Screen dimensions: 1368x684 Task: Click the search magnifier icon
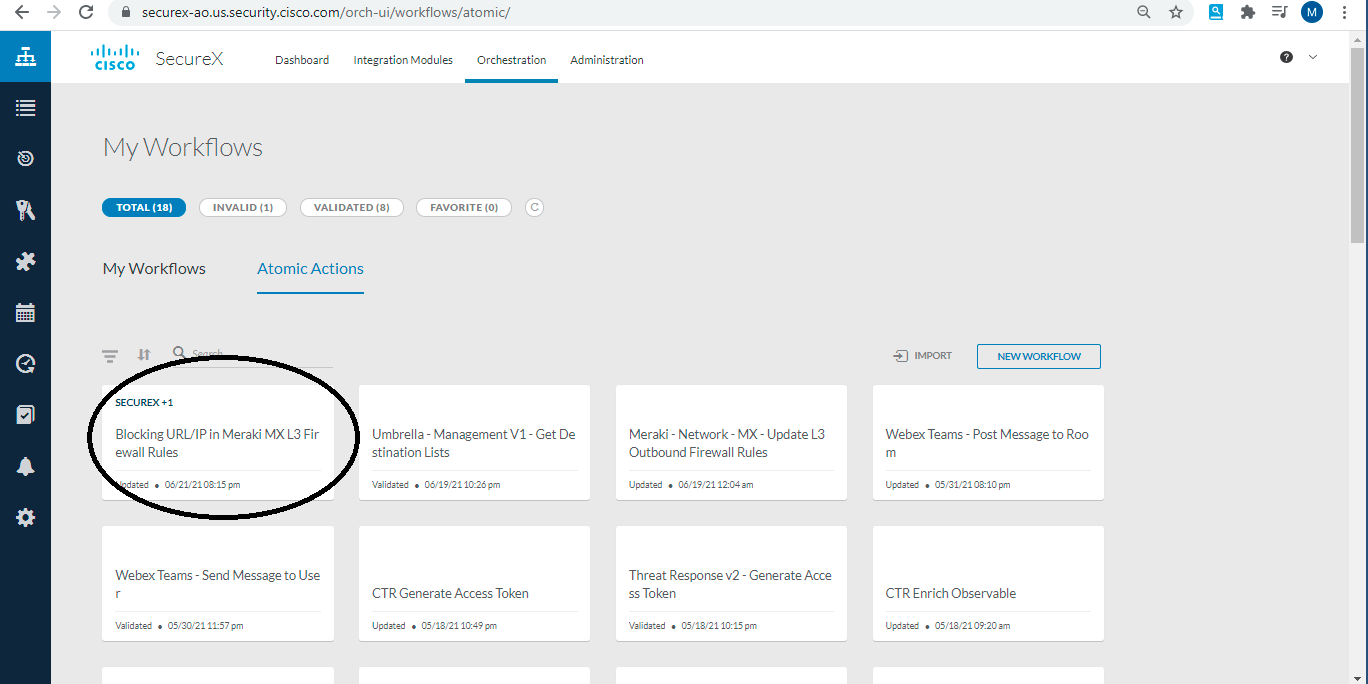pyautogui.click(x=179, y=353)
